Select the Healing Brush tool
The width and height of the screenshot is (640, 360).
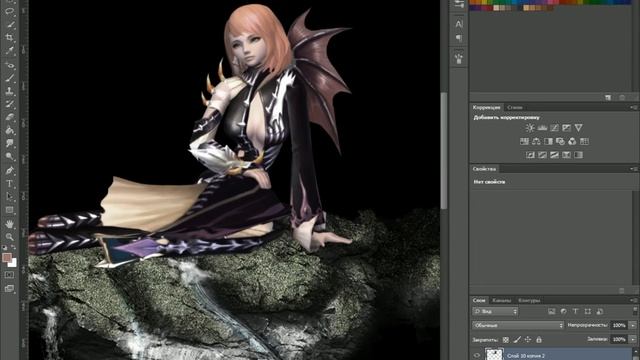tap(9, 64)
